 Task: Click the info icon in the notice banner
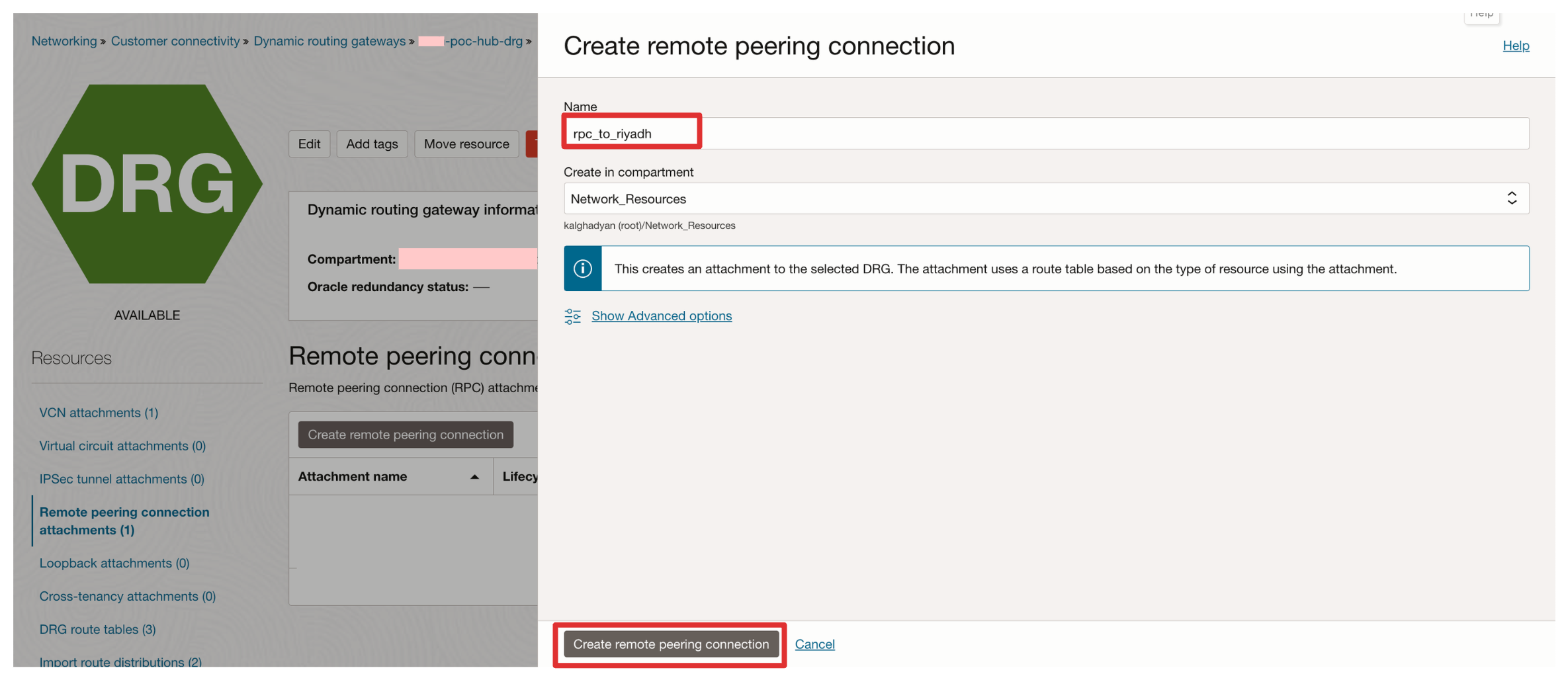click(582, 269)
